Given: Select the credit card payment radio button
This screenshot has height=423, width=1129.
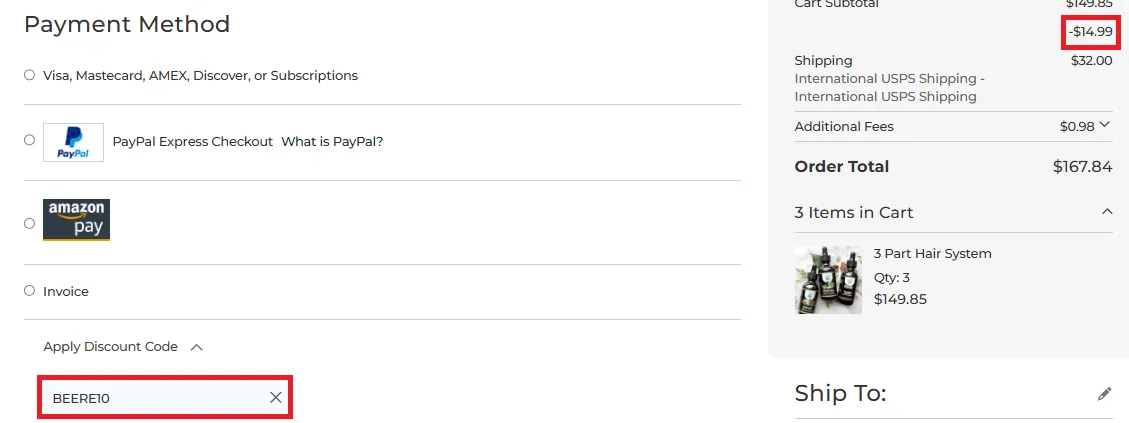Looking at the screenshot, I should click(30, 75).
